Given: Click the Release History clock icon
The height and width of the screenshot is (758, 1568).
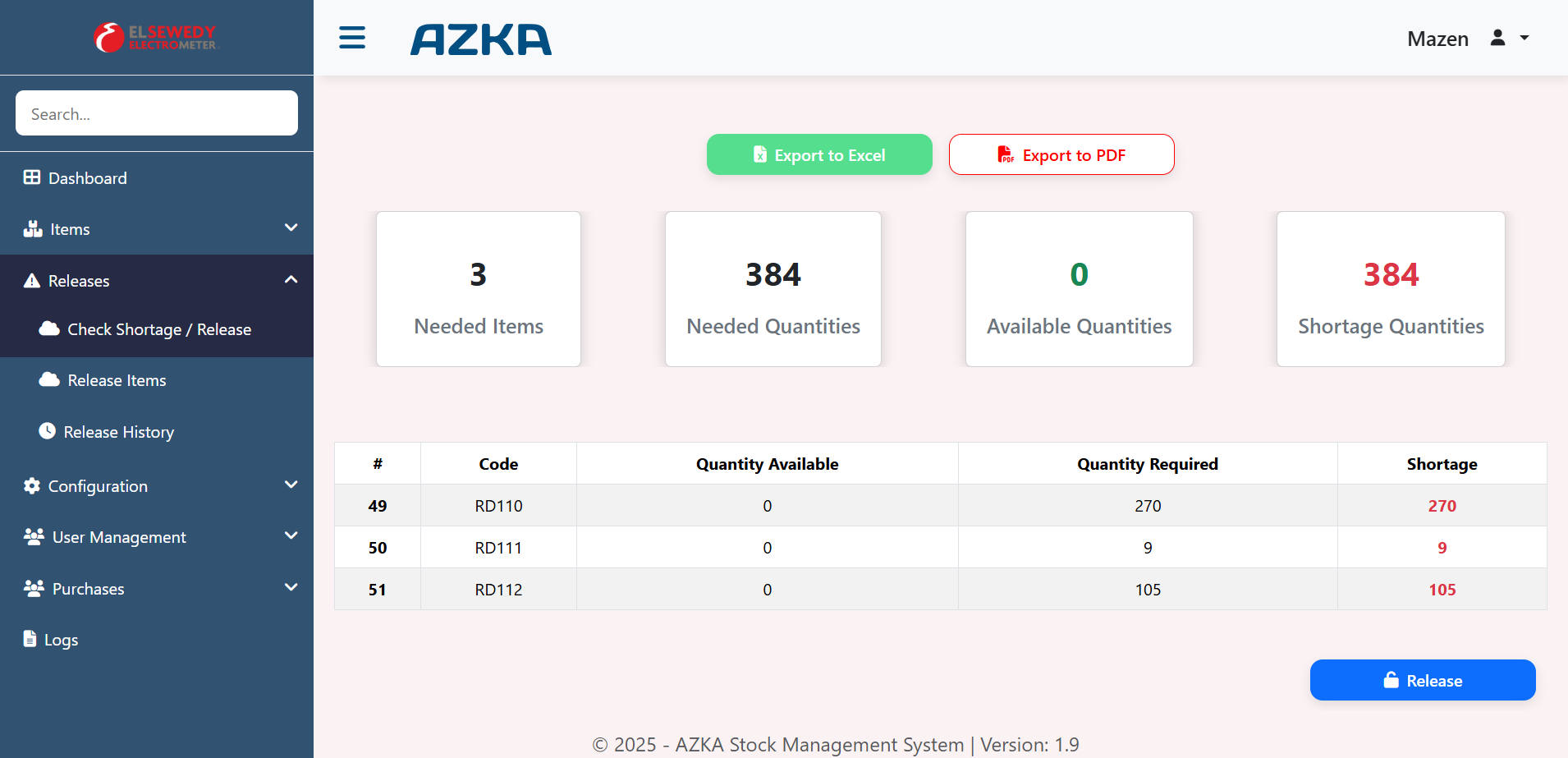Looking at the screenshot, I should pyautogui.click(x=48, y=431).
